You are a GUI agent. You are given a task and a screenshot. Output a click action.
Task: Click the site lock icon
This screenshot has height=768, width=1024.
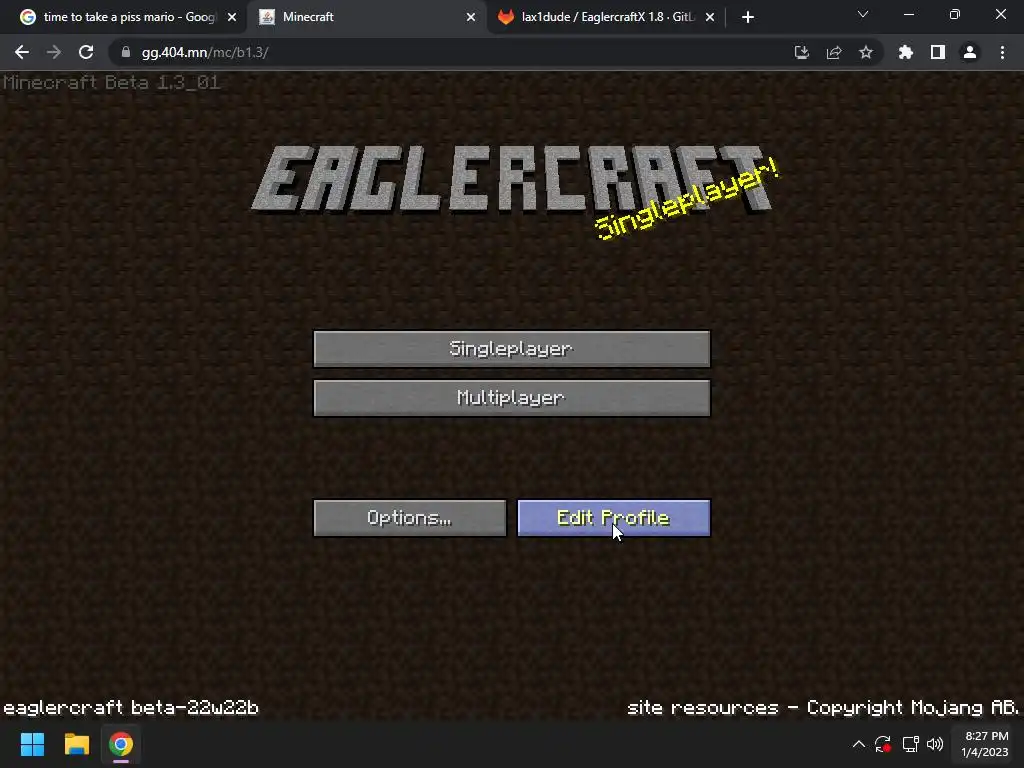click(x=126, y=52)
